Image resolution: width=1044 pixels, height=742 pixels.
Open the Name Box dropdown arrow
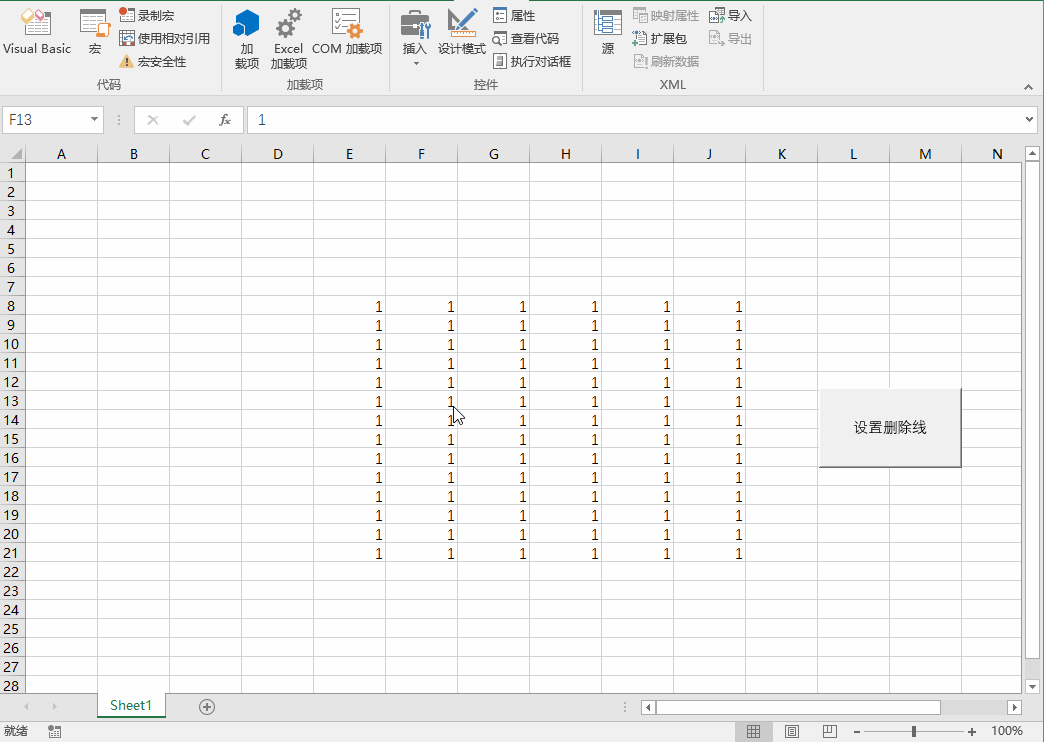95,120
